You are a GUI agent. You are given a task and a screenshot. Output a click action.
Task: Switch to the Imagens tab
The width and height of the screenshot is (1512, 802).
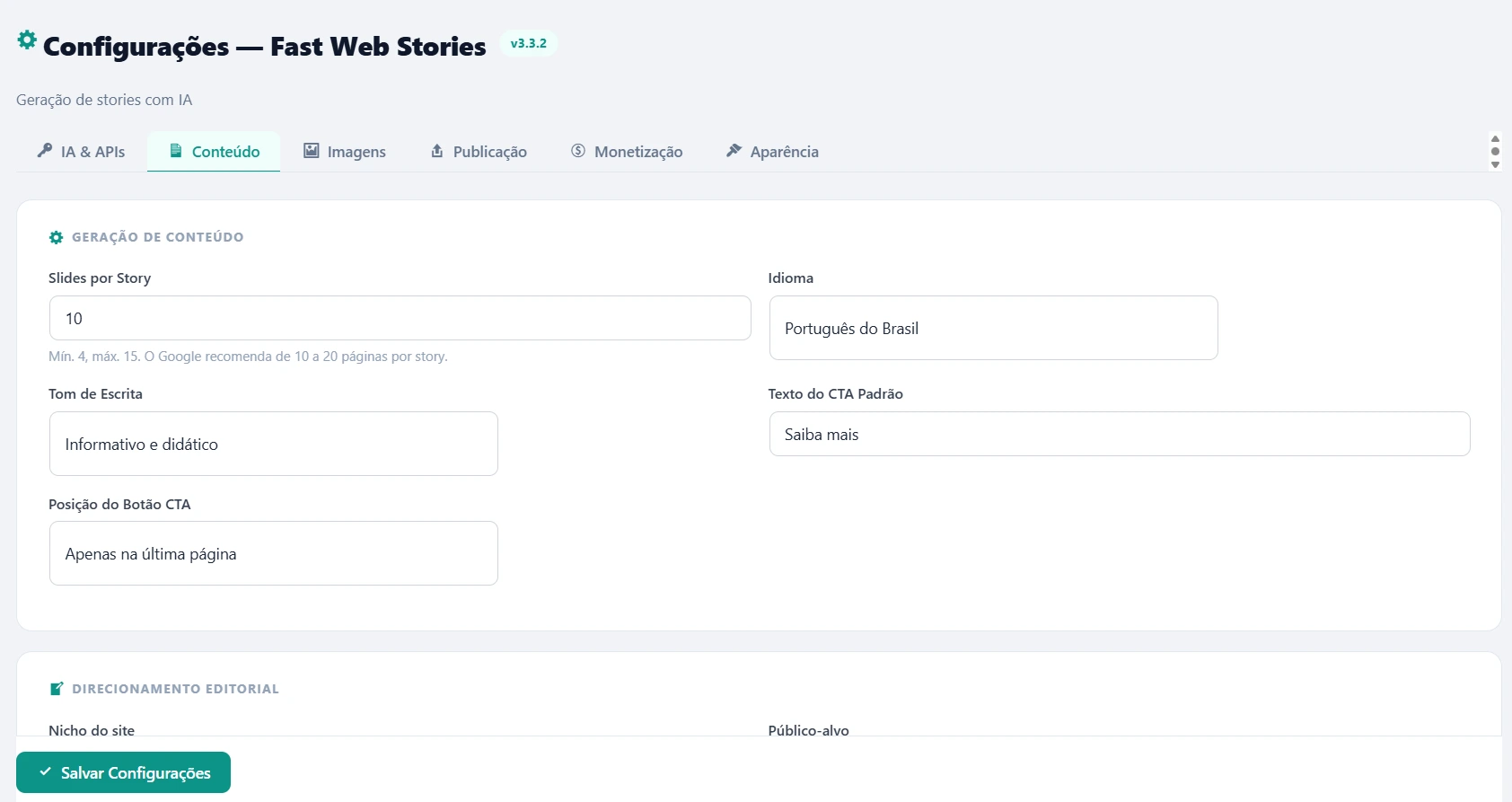point(345,152)
